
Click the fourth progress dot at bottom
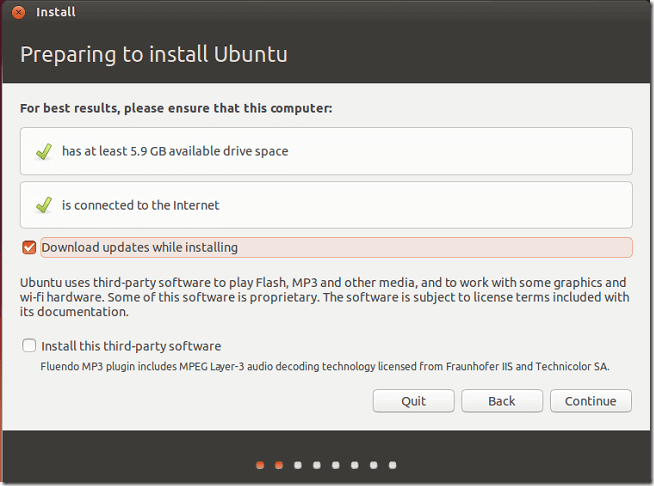coord(317,465)
